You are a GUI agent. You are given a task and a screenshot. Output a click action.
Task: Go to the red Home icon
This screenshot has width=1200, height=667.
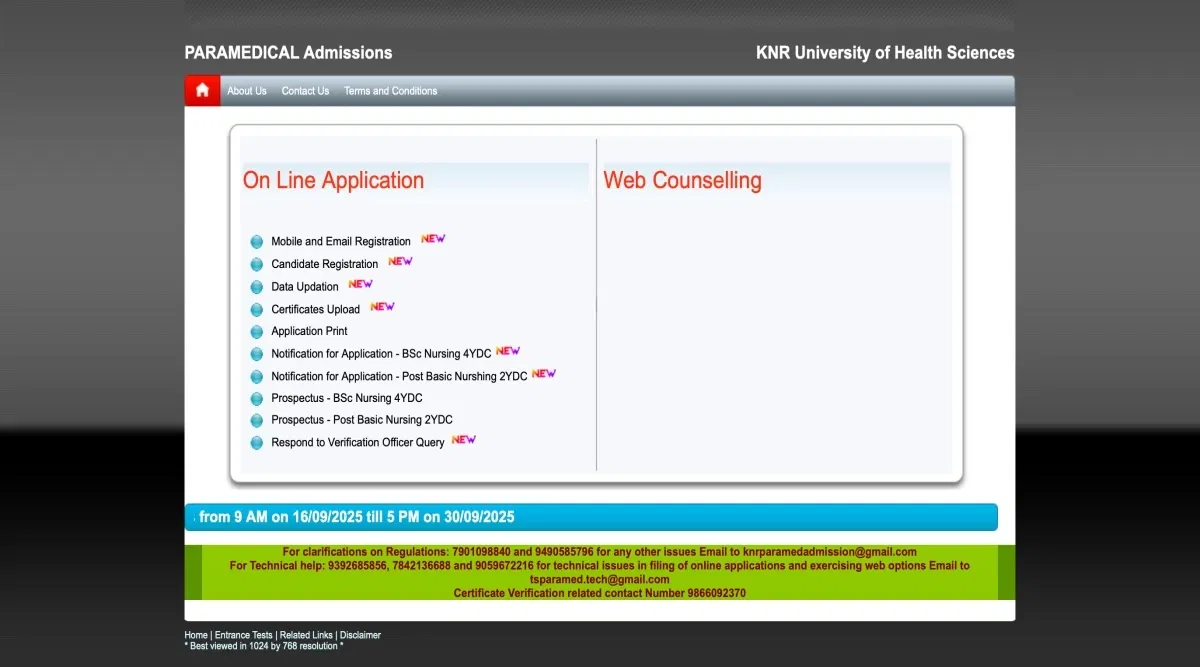point(202,90)
